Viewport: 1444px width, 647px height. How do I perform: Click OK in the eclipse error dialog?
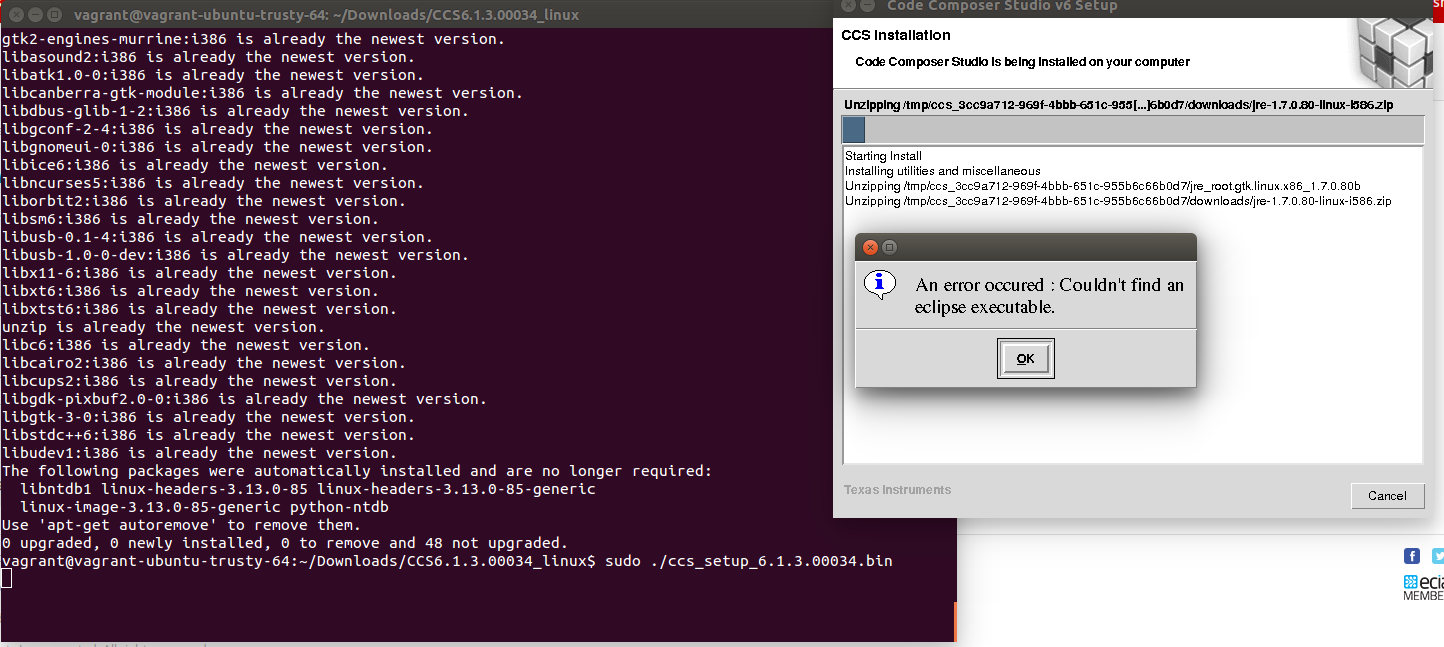click(x=1025, y=359)
